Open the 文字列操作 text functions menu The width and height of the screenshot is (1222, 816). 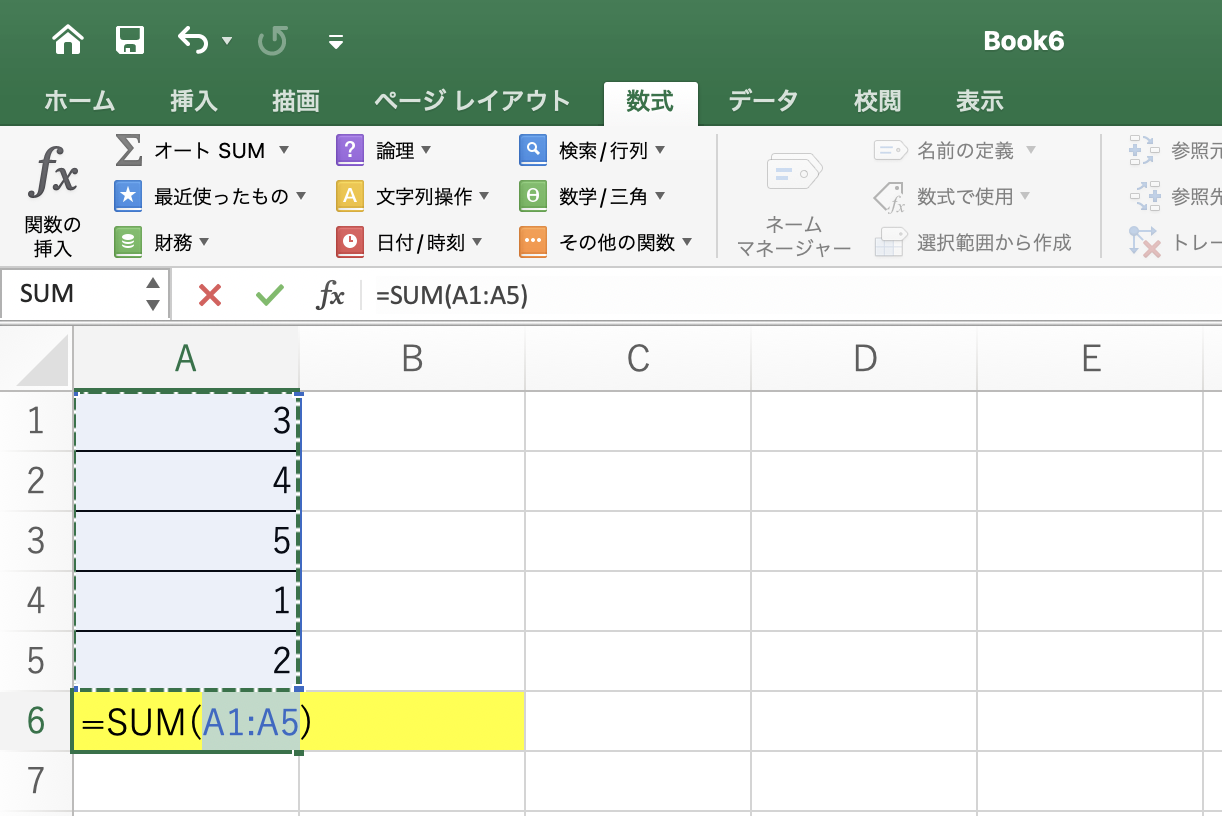click(x=350, y=196)
